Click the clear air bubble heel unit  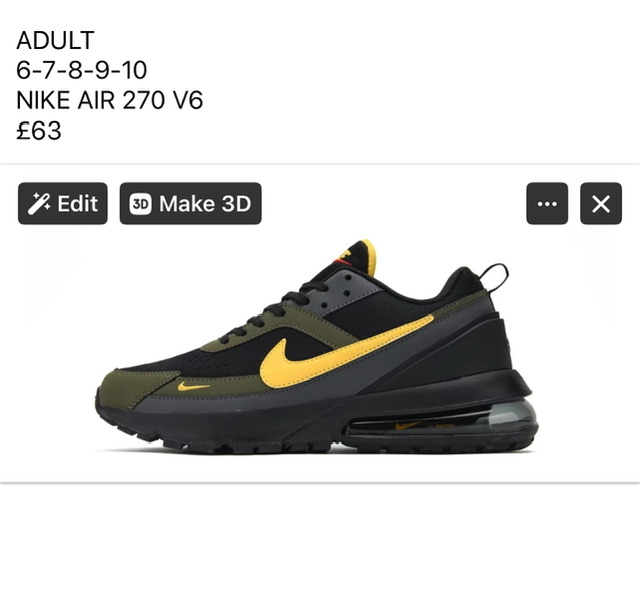coord(512,416)
